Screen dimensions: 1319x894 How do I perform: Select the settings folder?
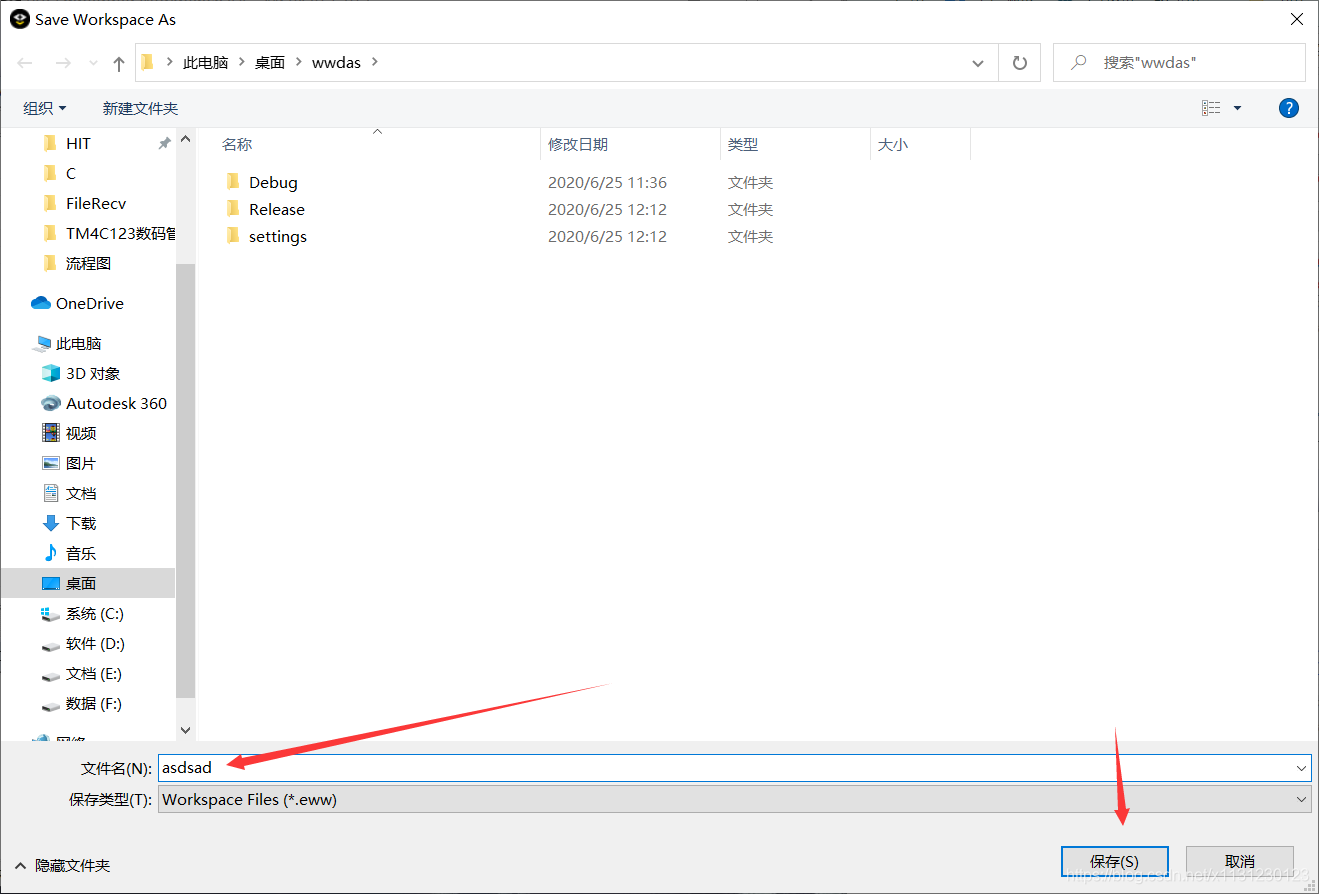pos(277,236)
